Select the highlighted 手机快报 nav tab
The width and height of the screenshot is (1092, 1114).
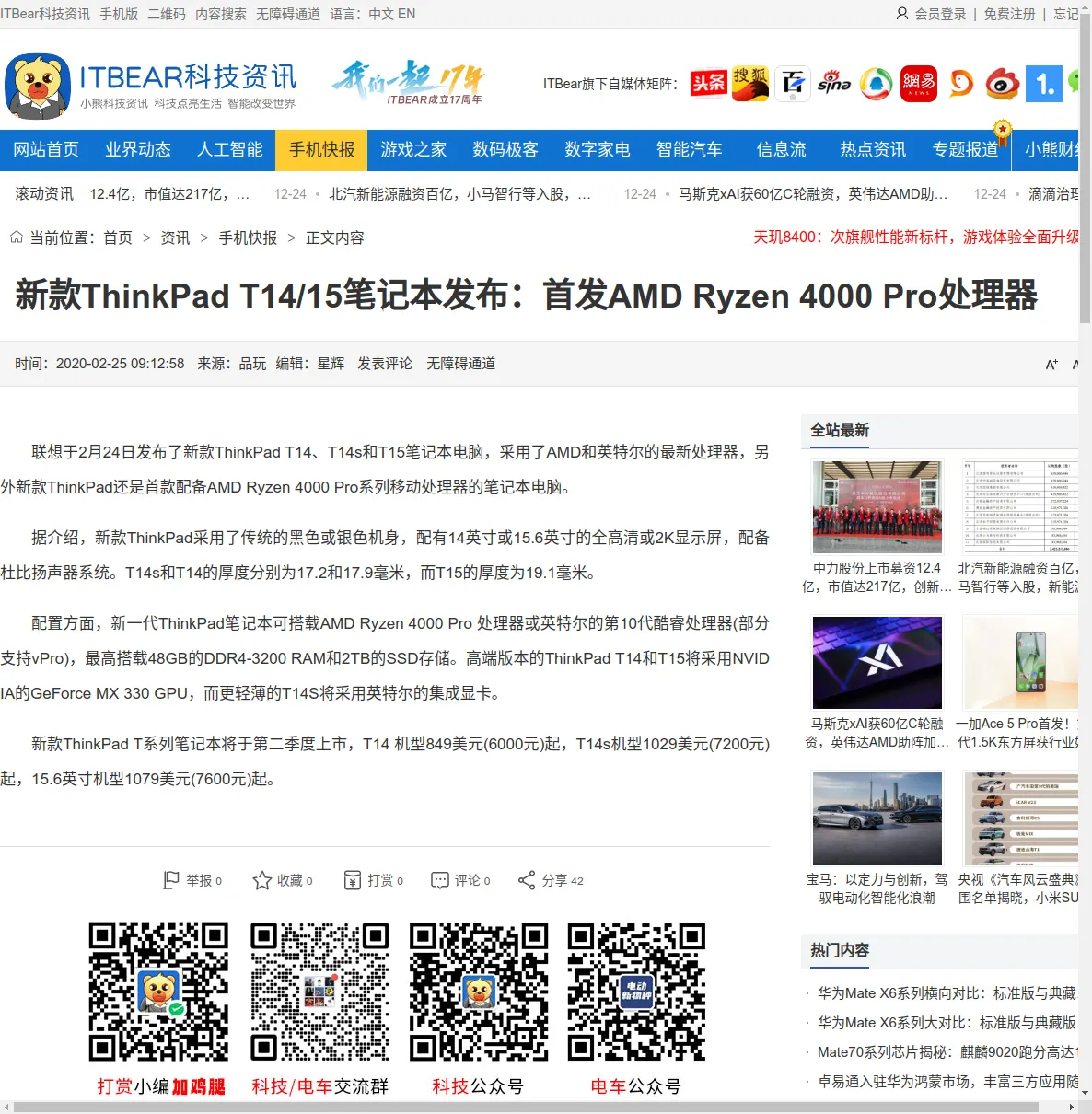(322, 150)
